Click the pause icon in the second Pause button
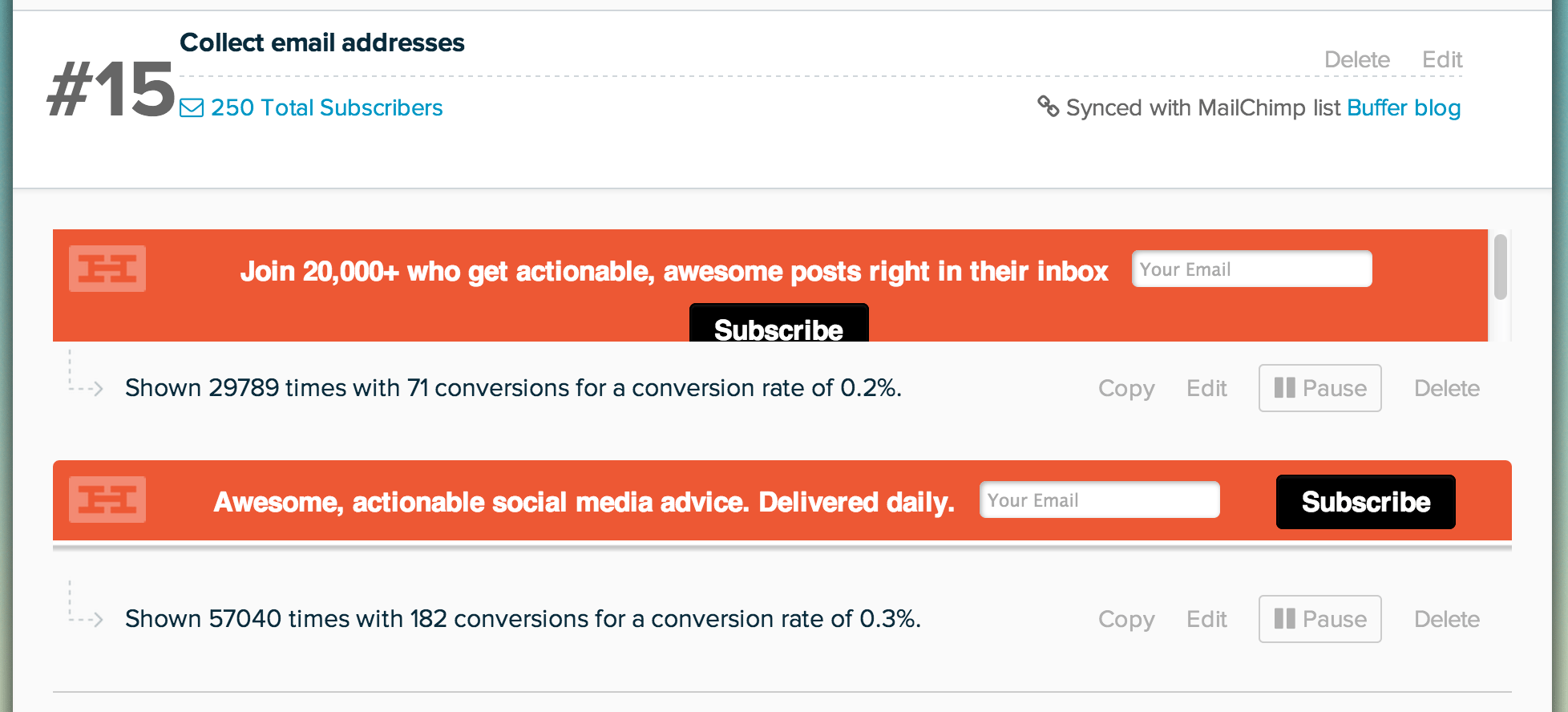 1286,618
